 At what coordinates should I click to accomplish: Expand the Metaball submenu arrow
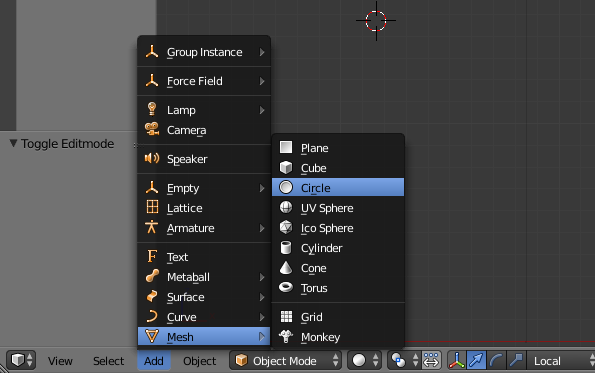coord(262,277)
